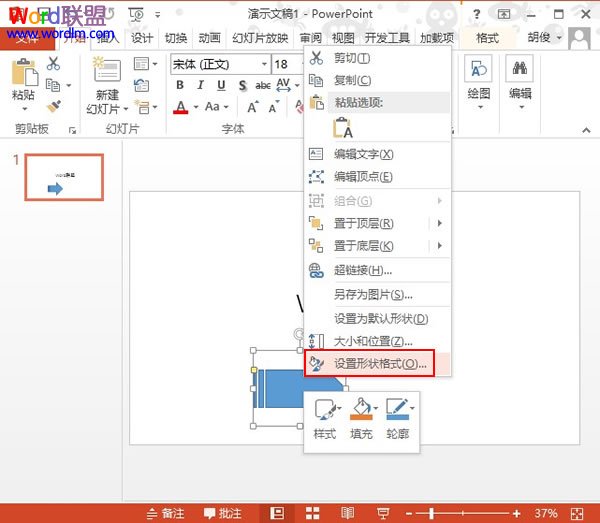Screen dimensions: 600x523
Task: Choose 超链接(H)... in the context menu
Action: 377,270
